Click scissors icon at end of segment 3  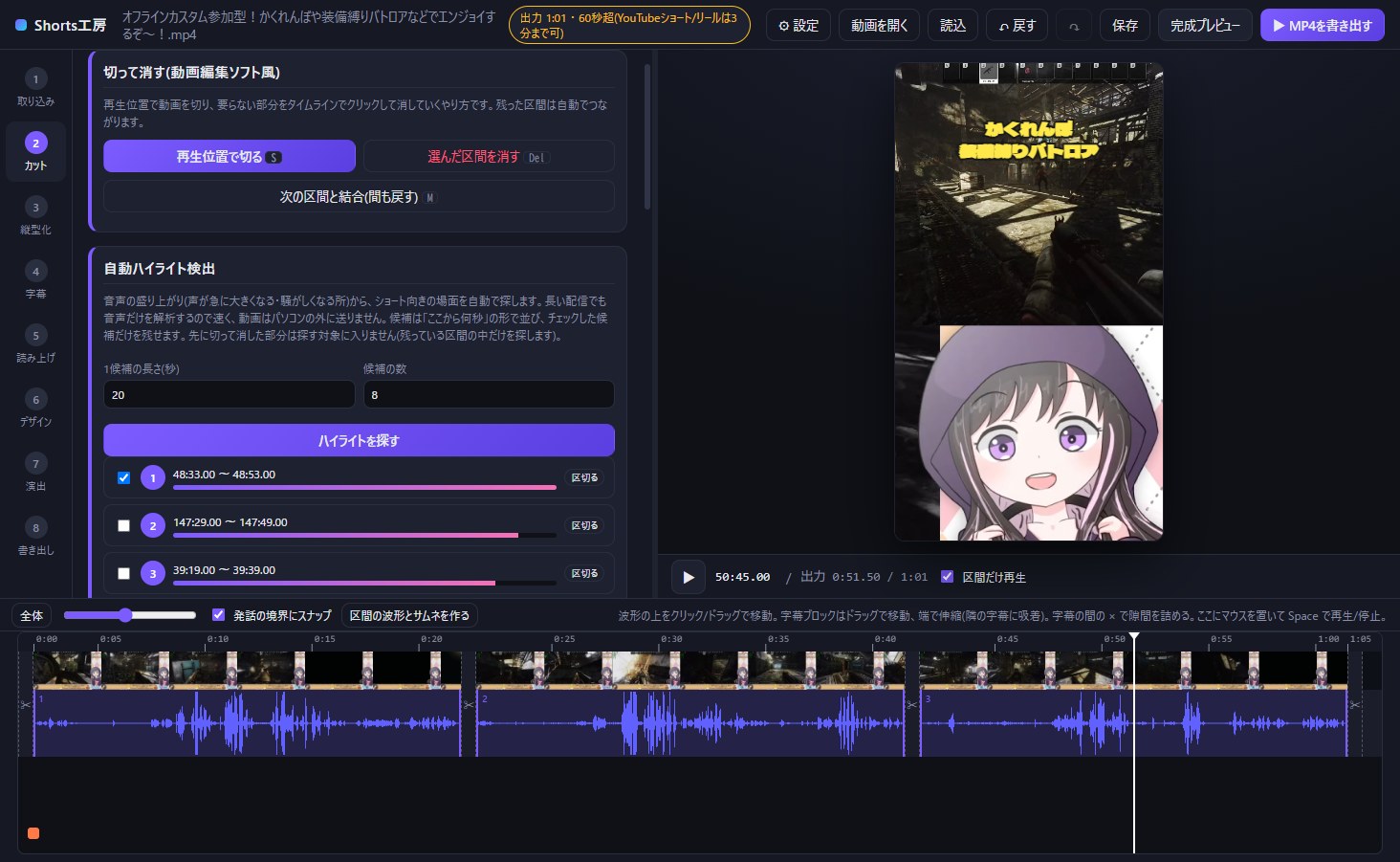(1354, 705)
